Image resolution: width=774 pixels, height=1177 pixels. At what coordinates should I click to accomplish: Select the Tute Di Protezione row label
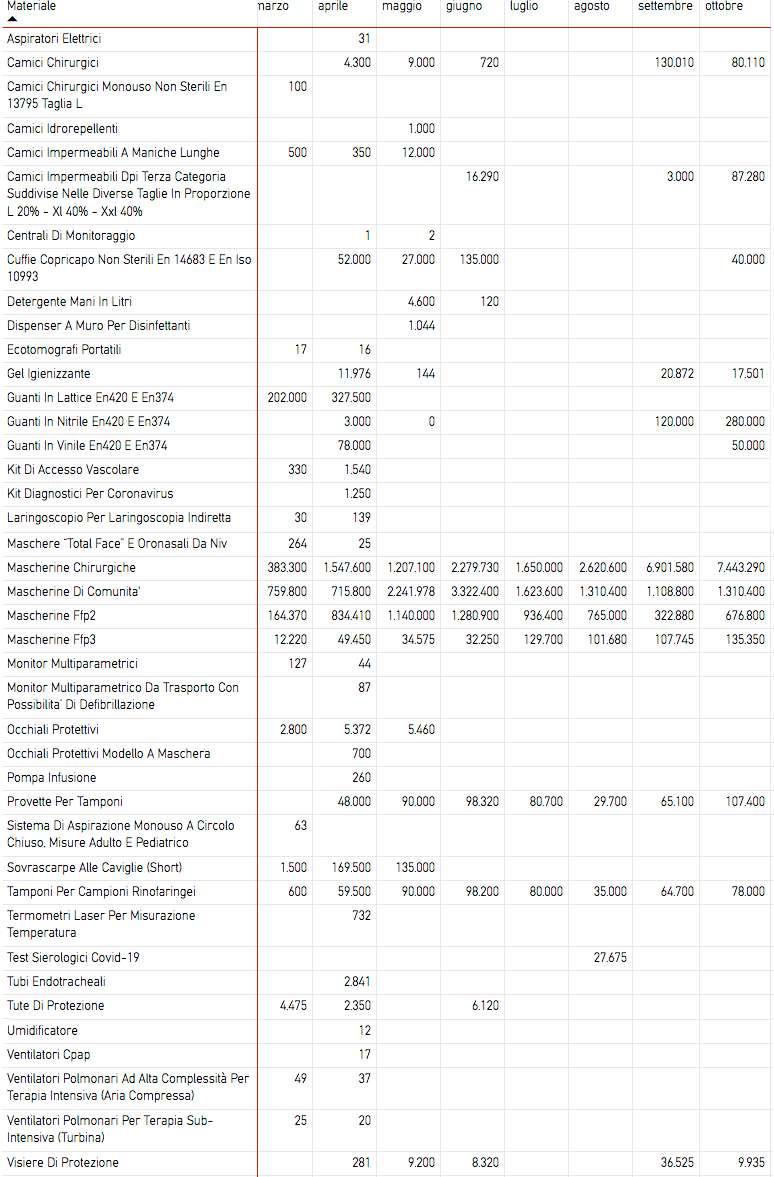(x=56, y=1006)
